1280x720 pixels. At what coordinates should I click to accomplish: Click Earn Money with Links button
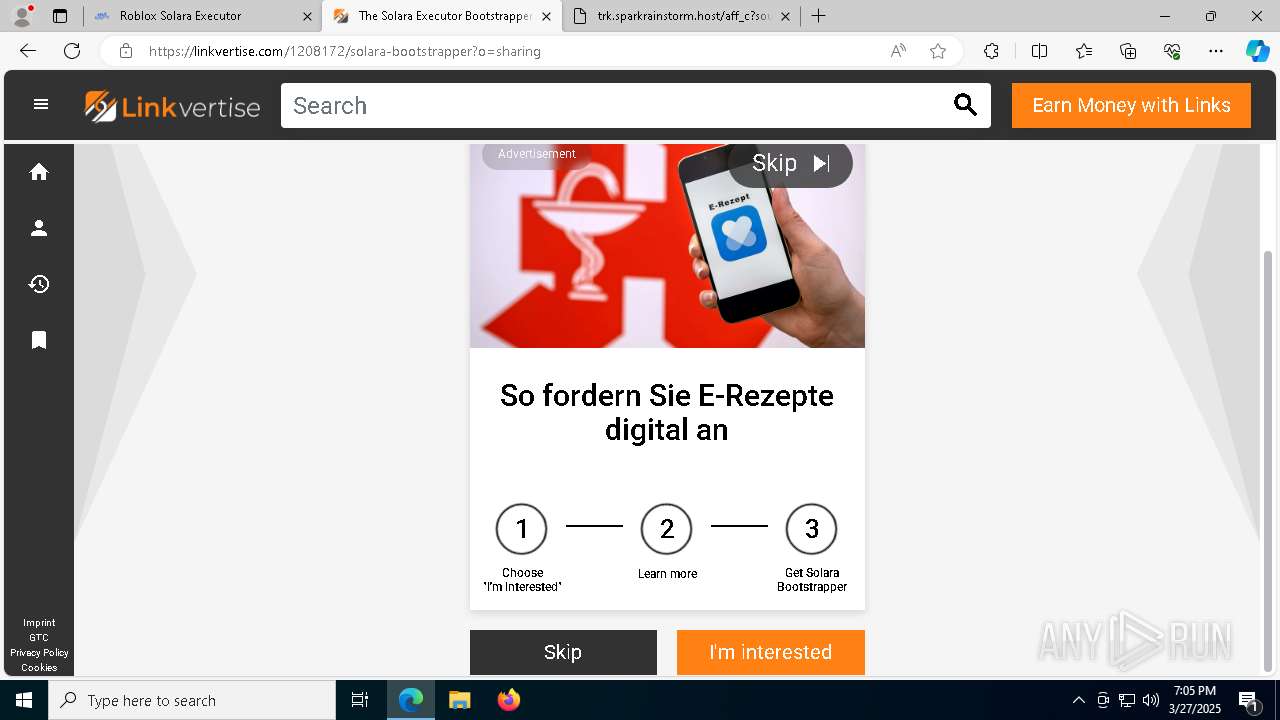1131,106
